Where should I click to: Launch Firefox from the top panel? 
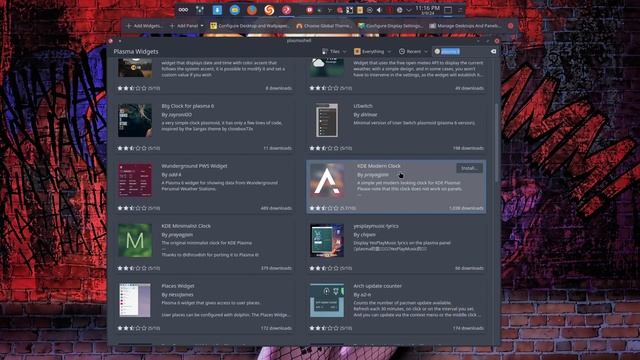coord(252,10)
